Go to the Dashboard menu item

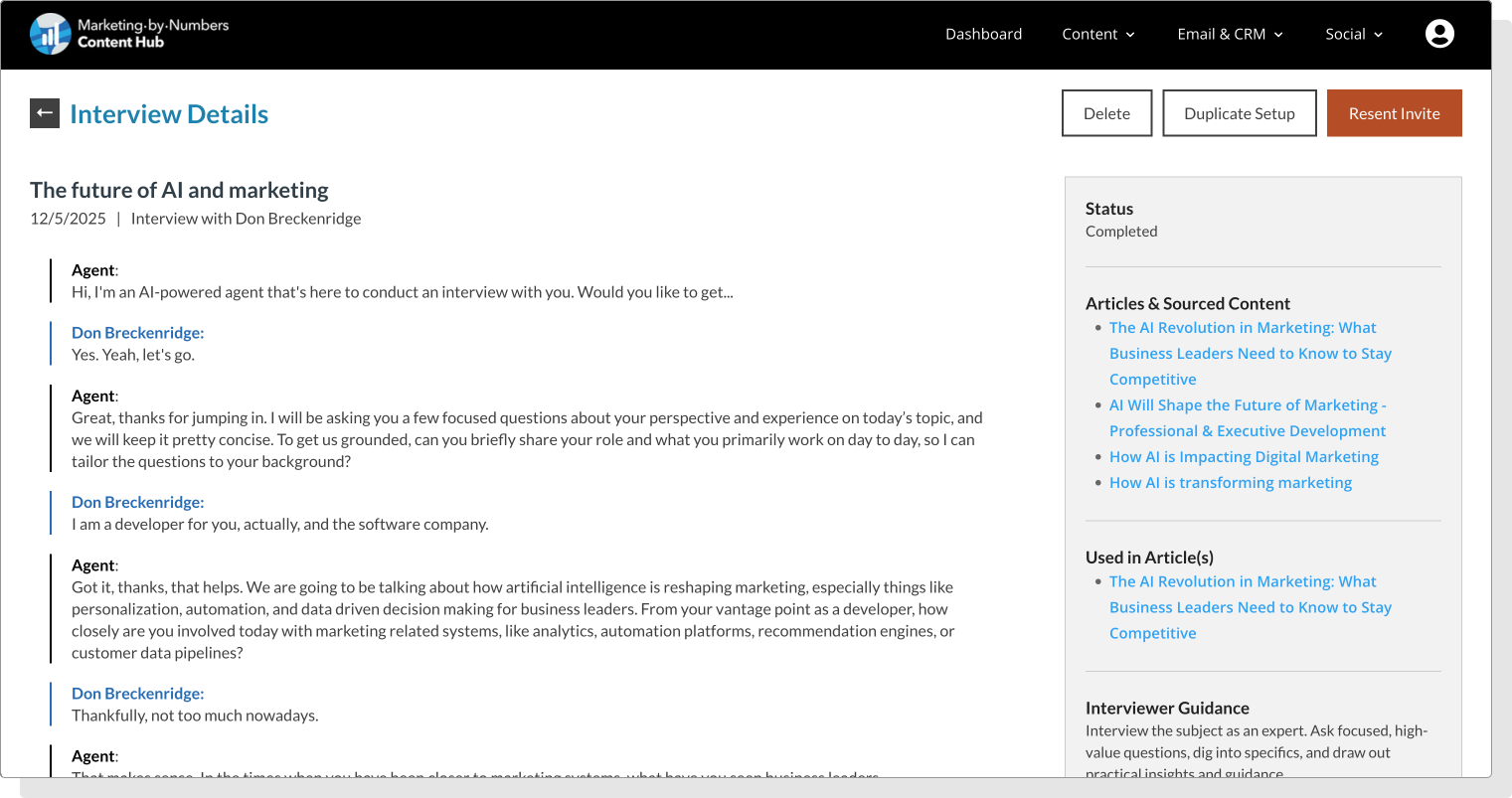click(983, 34)
